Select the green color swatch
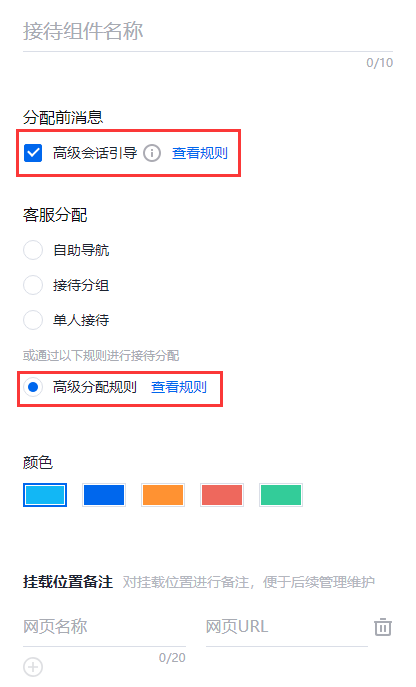The width and height of the screenshot is (416, 687). (281, 495)
